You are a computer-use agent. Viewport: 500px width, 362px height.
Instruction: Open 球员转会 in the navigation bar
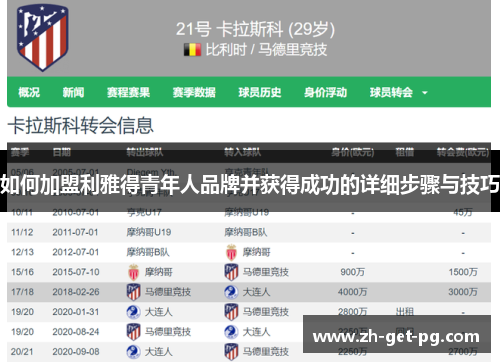point(391,92)
